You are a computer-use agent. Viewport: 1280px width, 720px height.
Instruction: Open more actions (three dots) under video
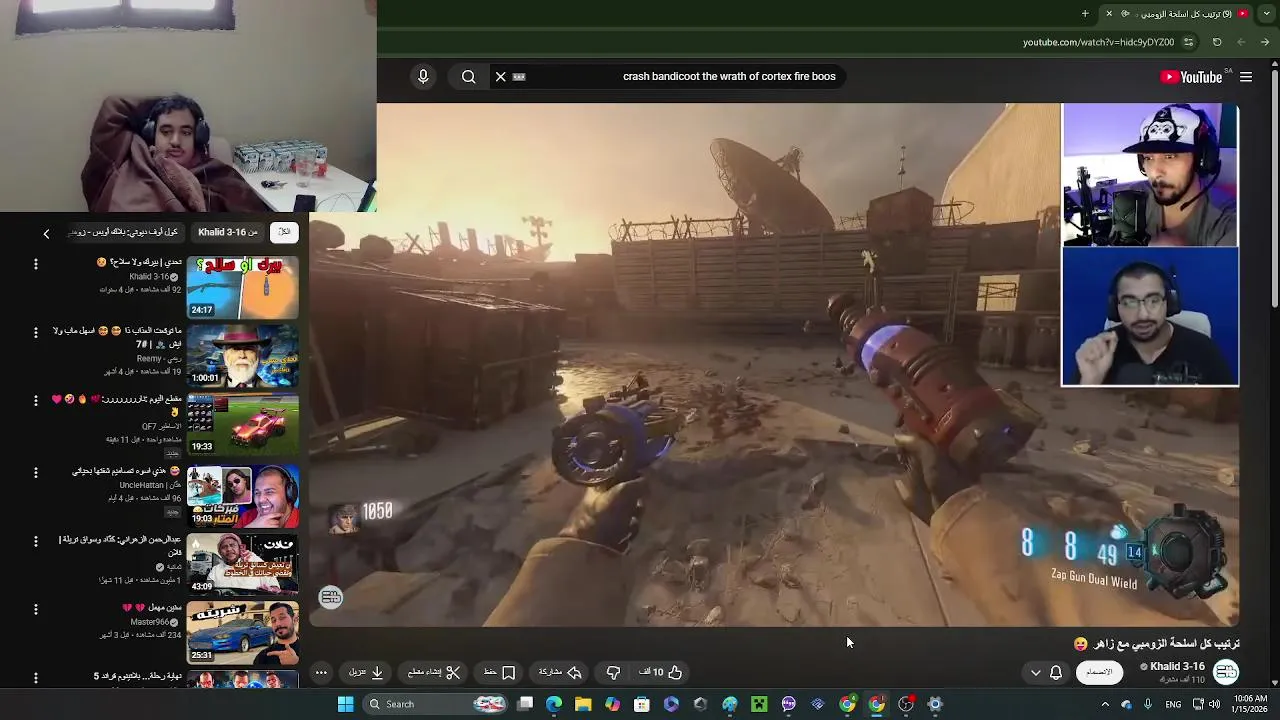[321, 673]
